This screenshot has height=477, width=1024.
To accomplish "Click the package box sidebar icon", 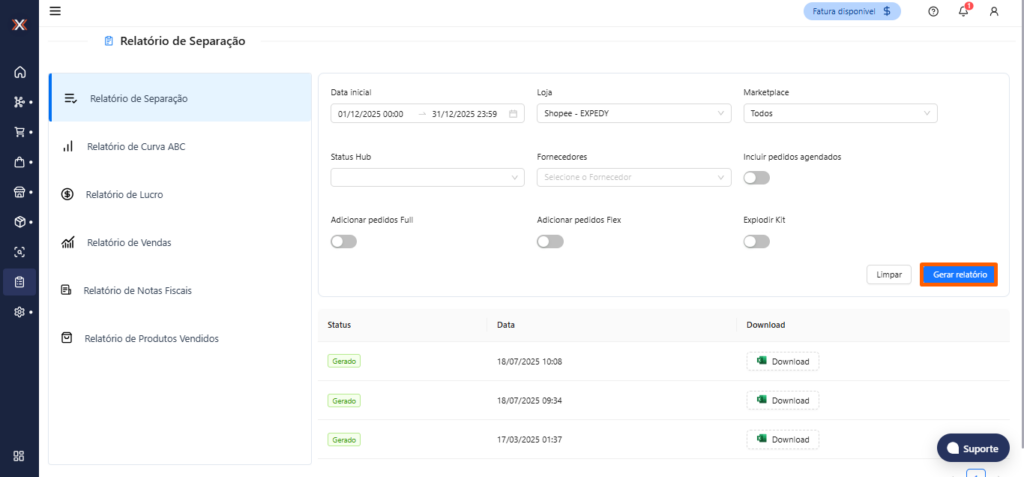I will tap(19, 222).
